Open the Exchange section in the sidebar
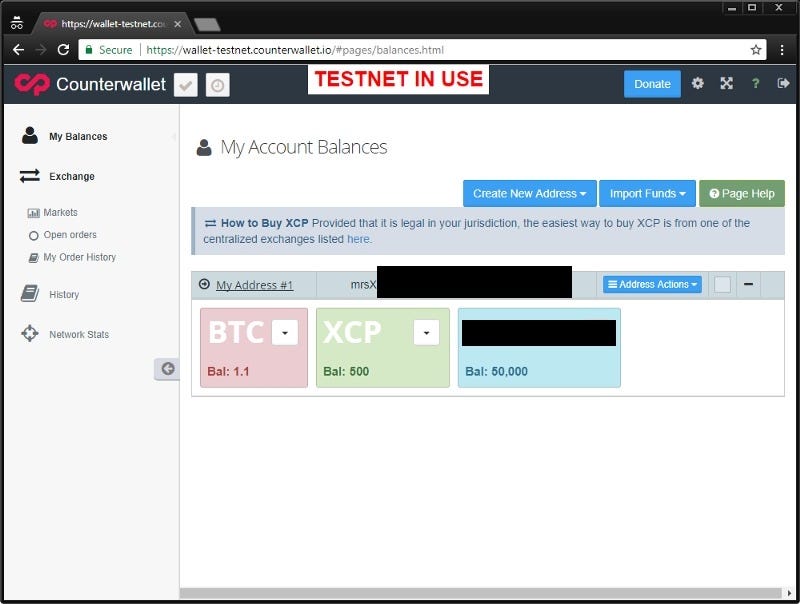 click(x=72, y=176)
